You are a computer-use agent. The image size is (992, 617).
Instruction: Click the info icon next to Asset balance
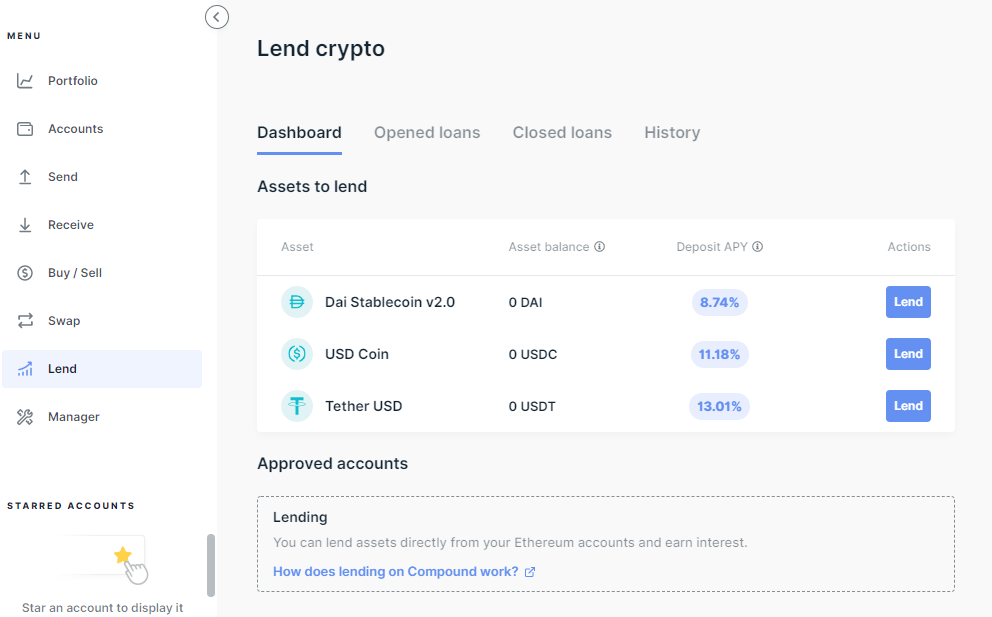599,246
